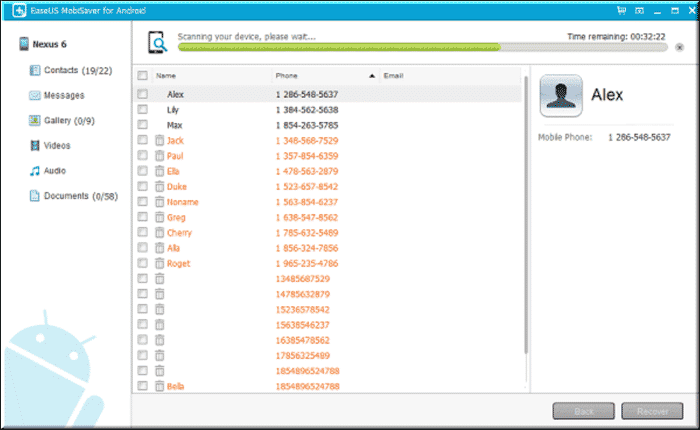Click the trash icon for 14785632879
Image resolution: width=700 pixels, height=430 pixels.
pos(159,294)
